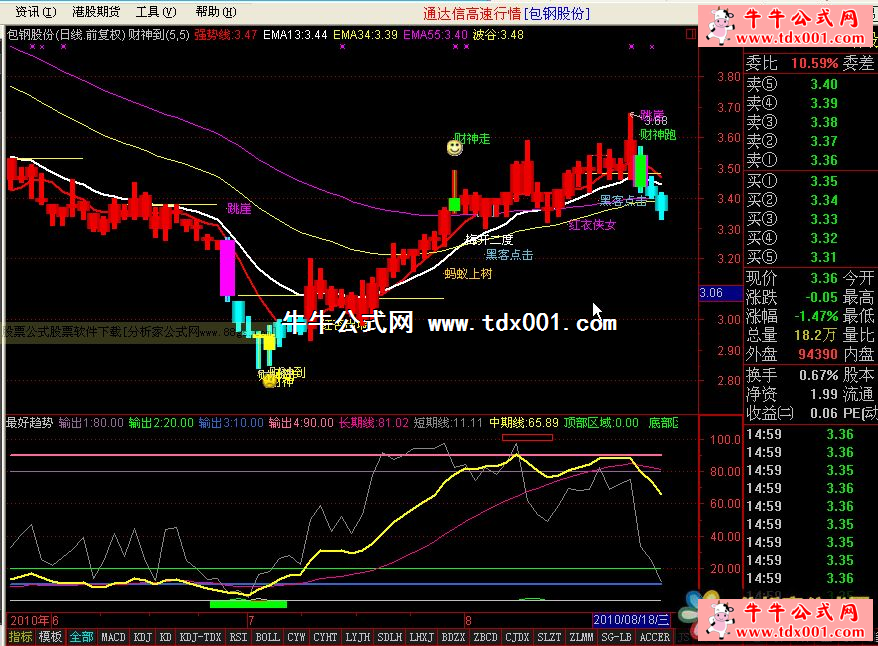Select the SG-LB indicator tab
The image size is (878, 646).
click(x=617, y=637)
